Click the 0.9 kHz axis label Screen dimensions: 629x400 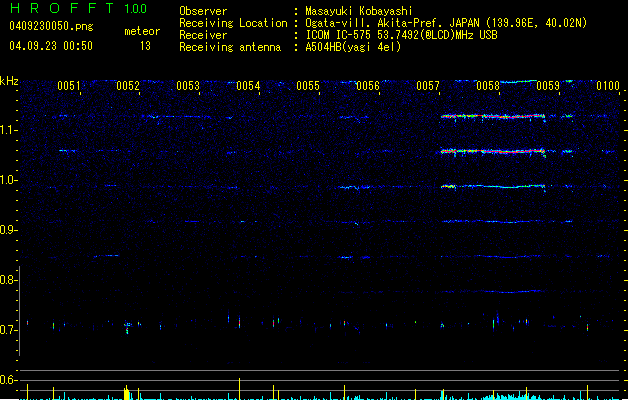tap(8, 230)
